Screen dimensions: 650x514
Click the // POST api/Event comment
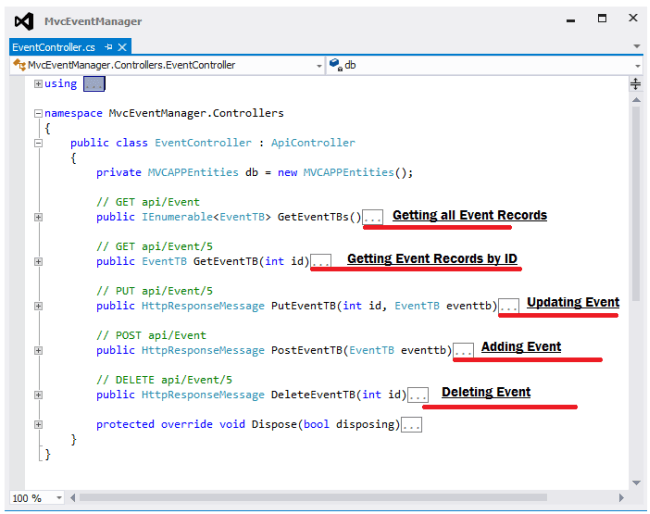click(x=151, y=335)
